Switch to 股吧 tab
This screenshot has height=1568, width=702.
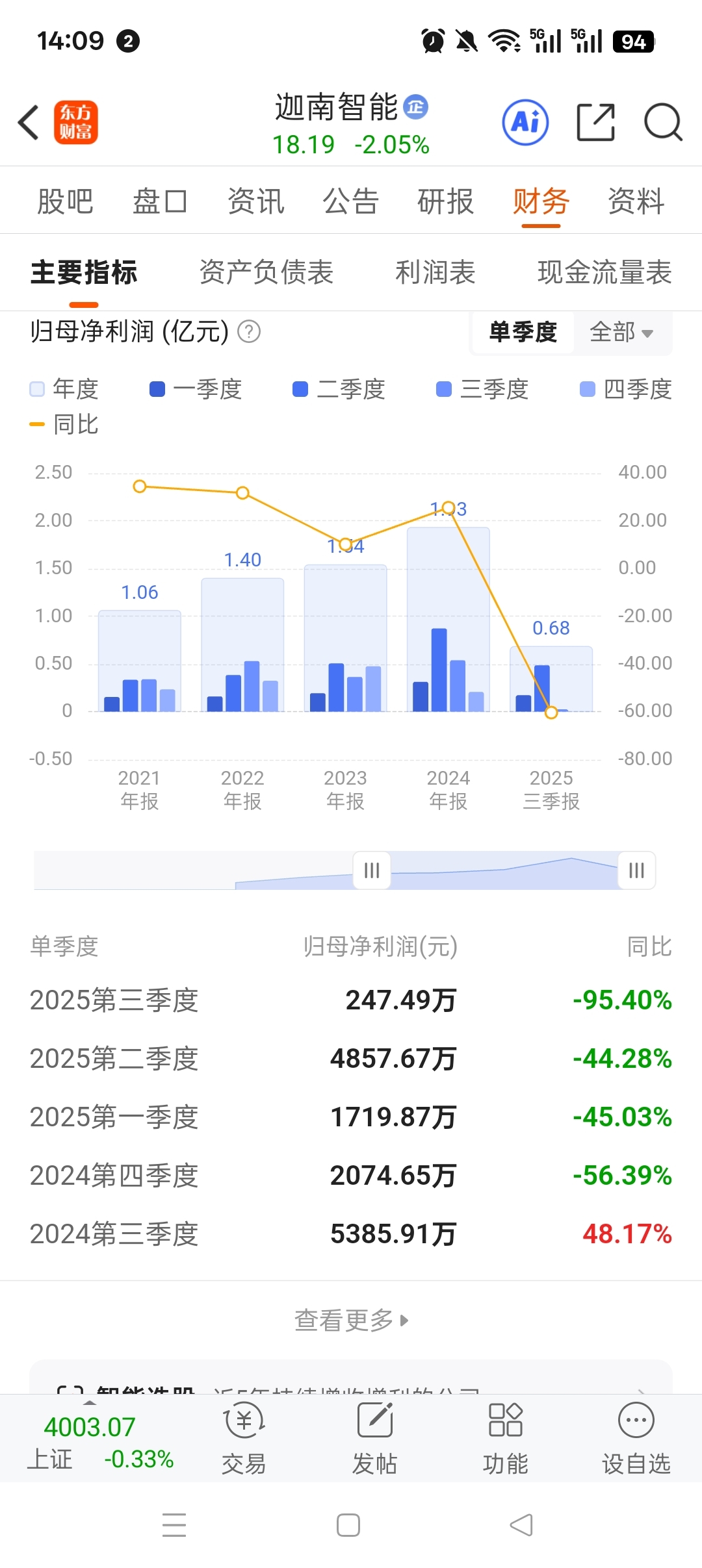[x=66, y=201]
